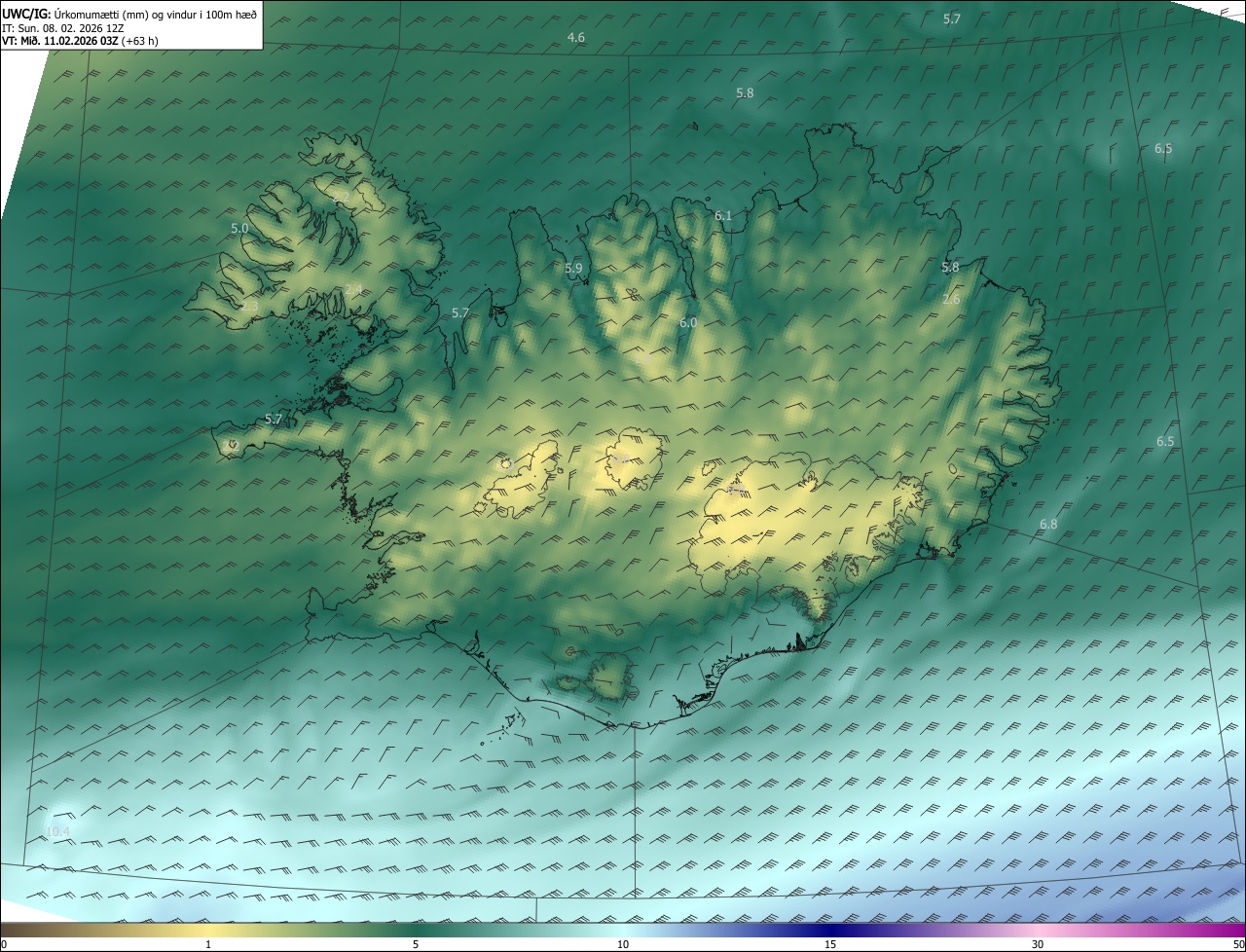1246x952 pixels.
Task: Select the initial time line 'IT: Sun. 08. 02. 2026 12Z'
Action: pos(62,28)
